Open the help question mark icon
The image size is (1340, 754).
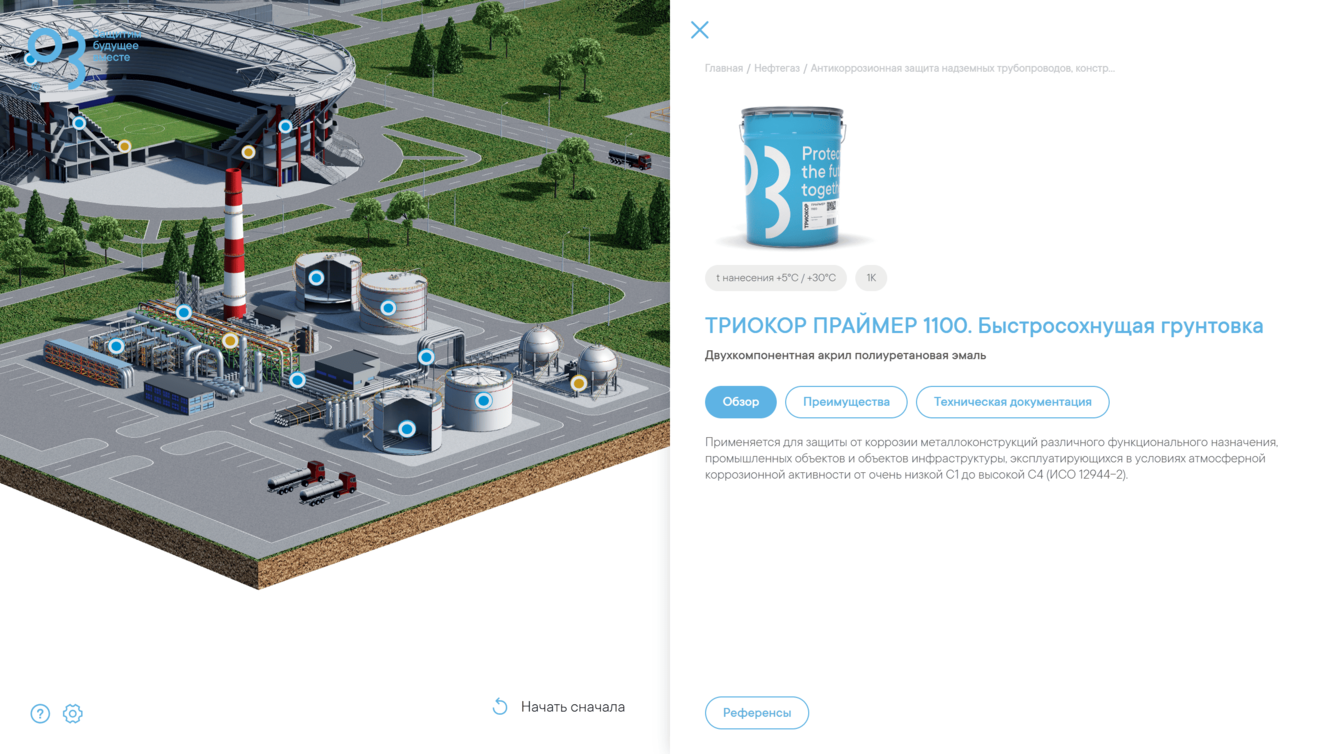pos(40,714)
